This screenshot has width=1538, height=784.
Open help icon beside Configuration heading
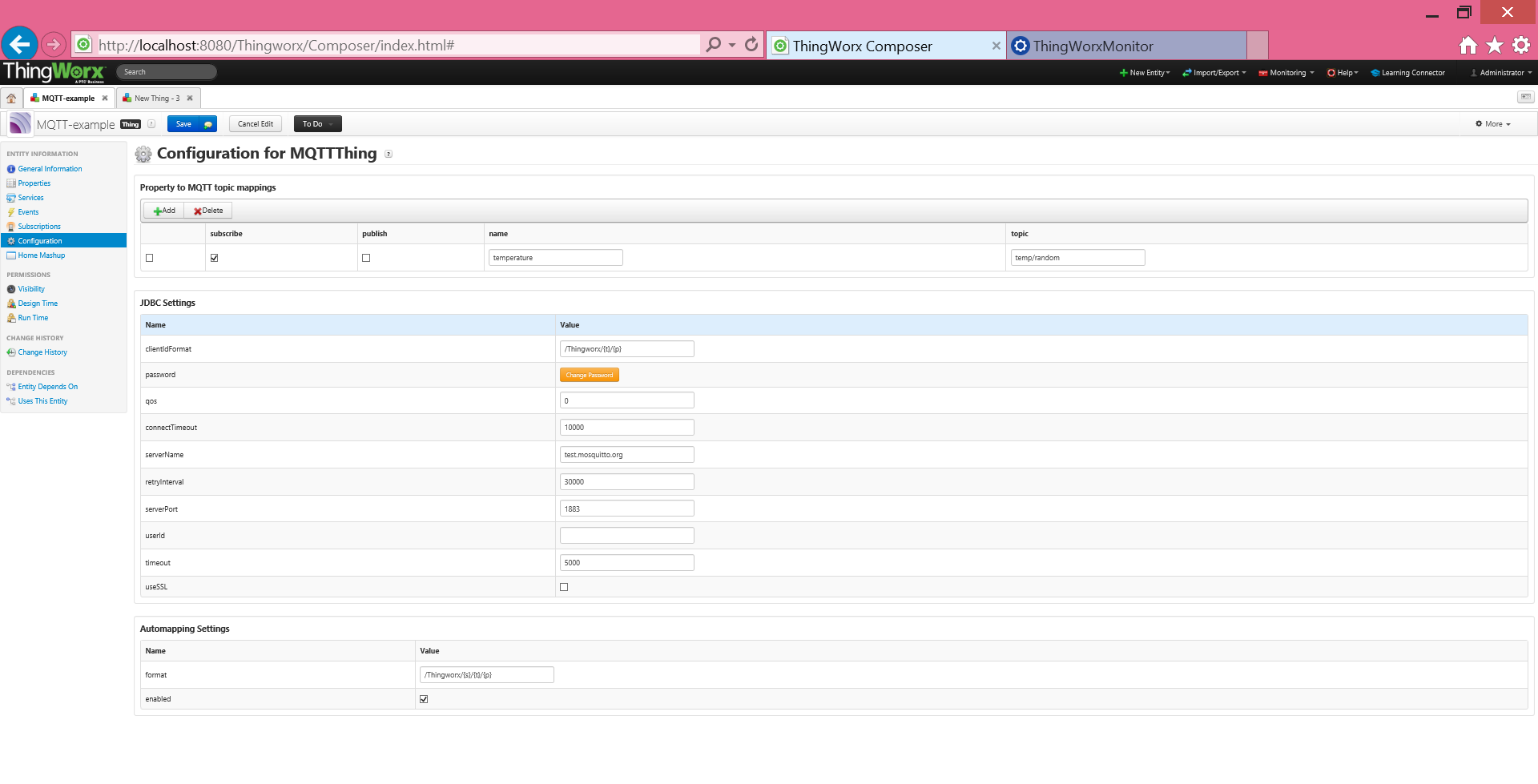pos(389,155)
